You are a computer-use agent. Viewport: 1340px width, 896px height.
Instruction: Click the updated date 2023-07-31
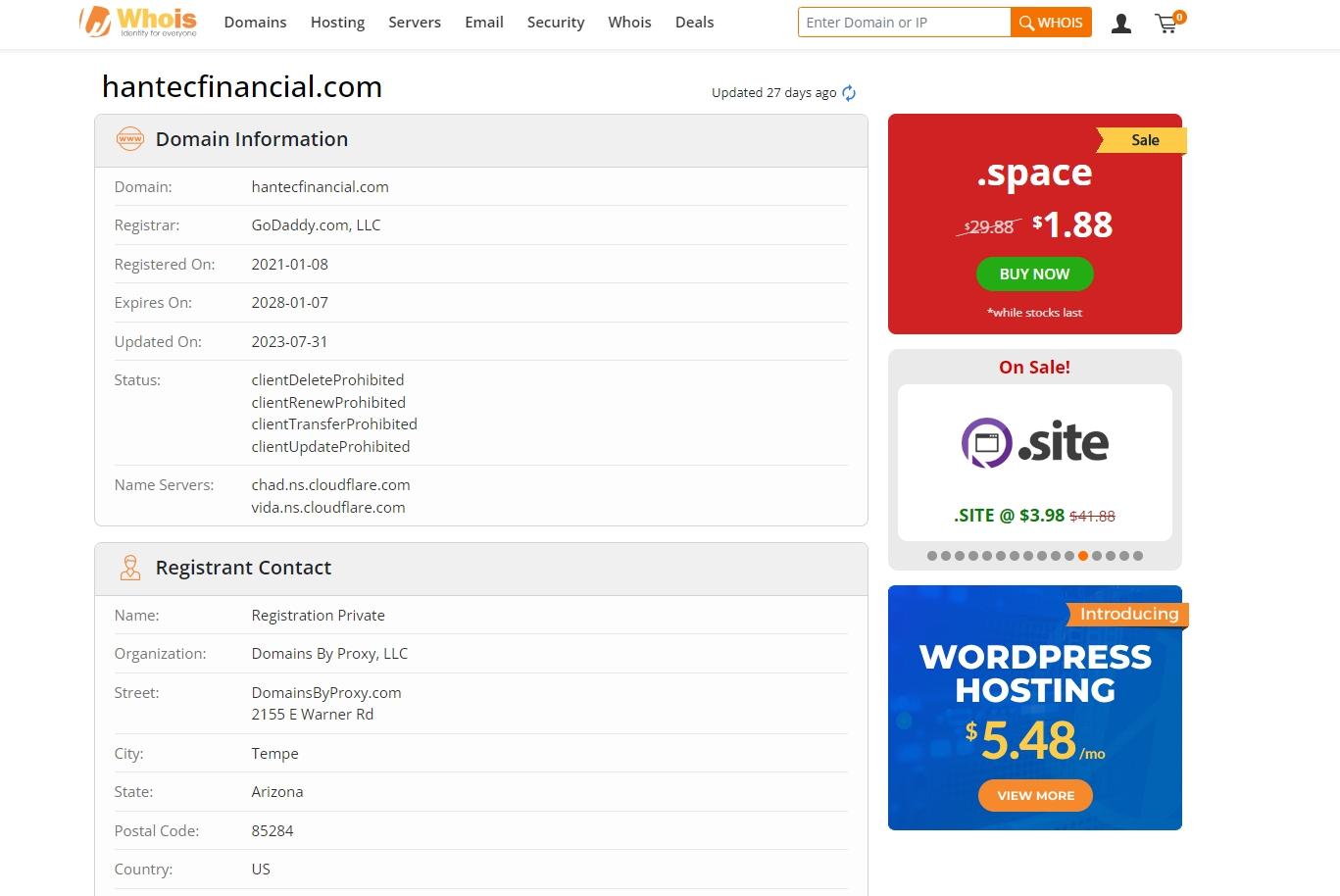pos(289,342)
